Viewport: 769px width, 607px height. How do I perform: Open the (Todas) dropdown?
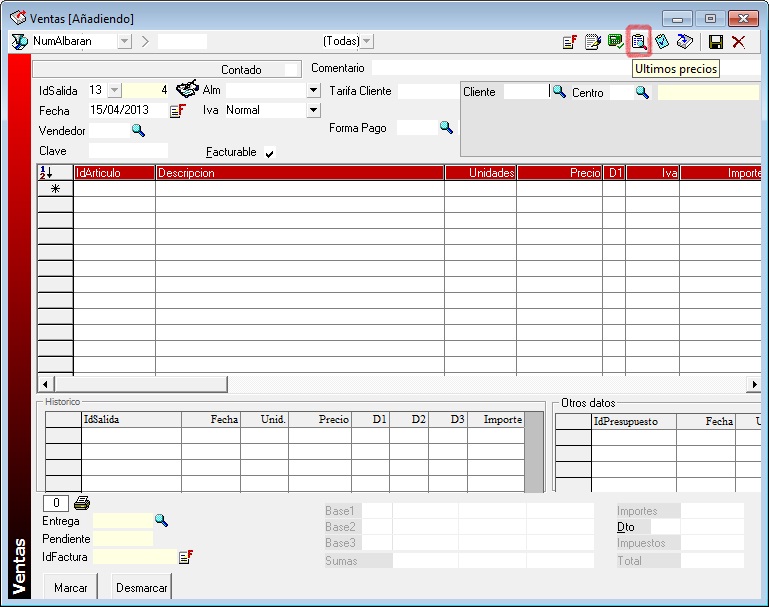[x=367, y=41]
